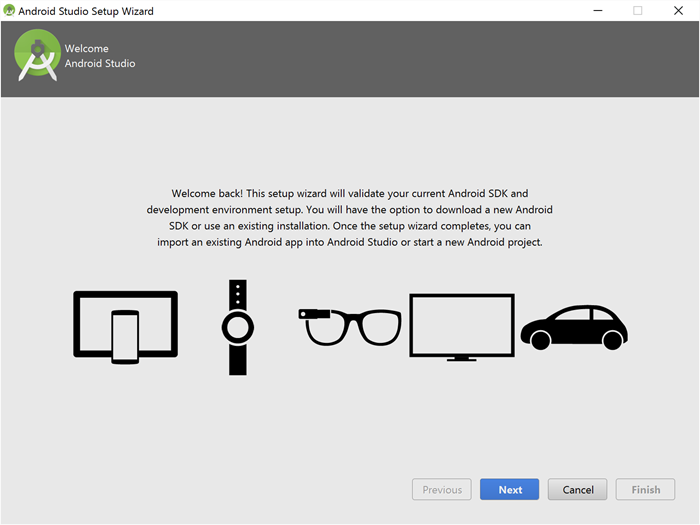700x525 pixels.
Task: Click the small Android Studio title bar icon
Action: point(9,10)
